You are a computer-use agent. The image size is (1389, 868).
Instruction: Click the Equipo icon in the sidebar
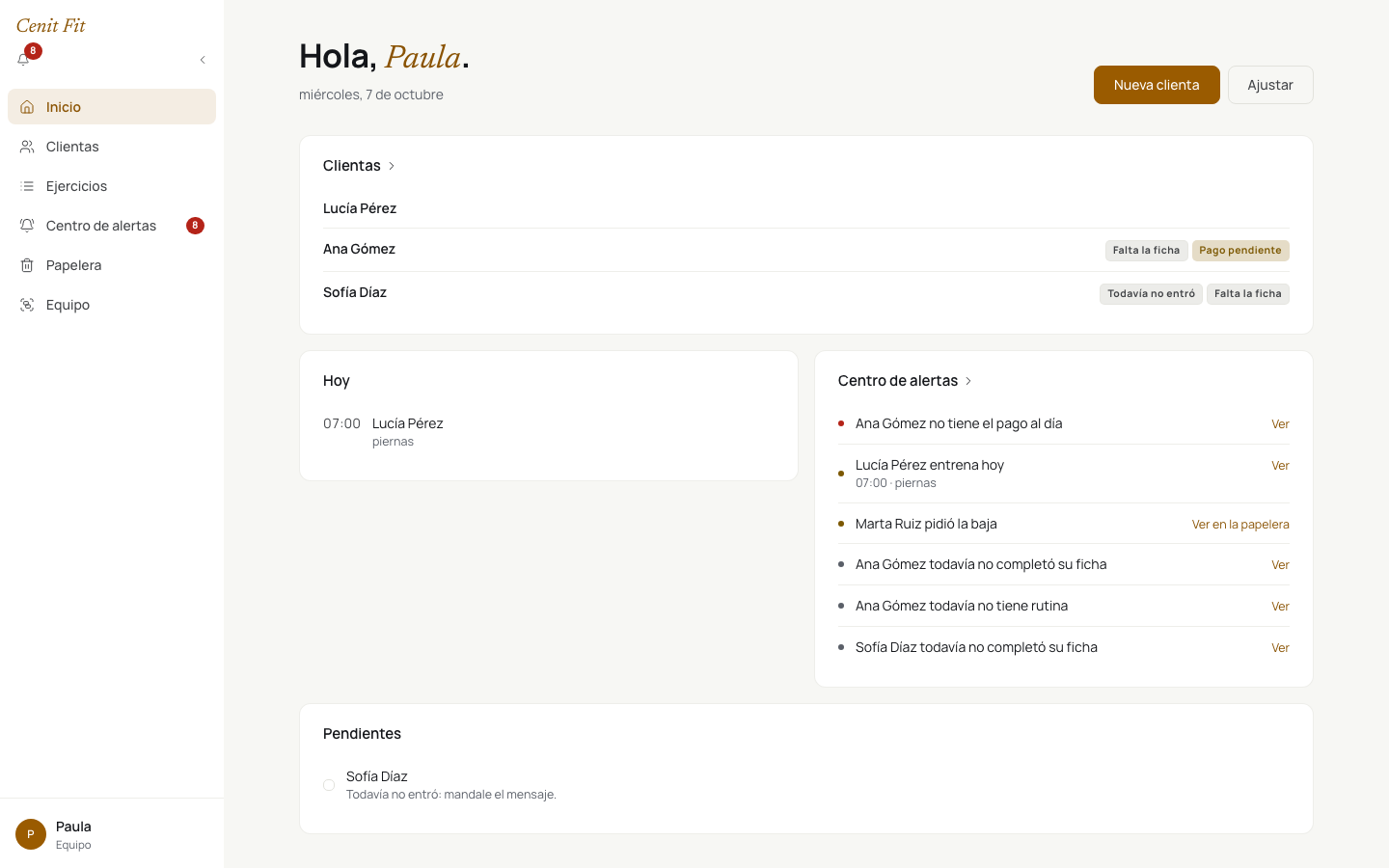27,305
